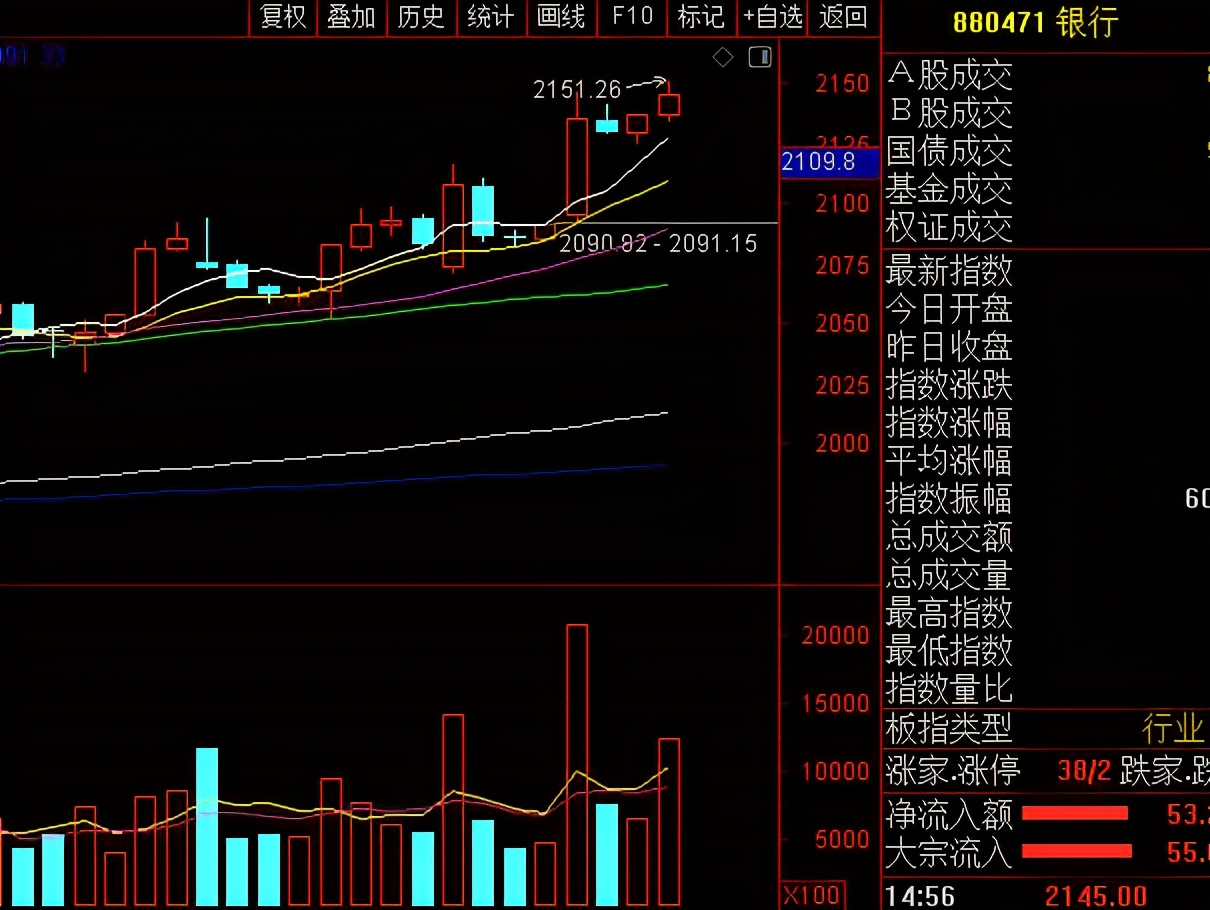Click the diamond marker icon above the chart

[723, 57]
